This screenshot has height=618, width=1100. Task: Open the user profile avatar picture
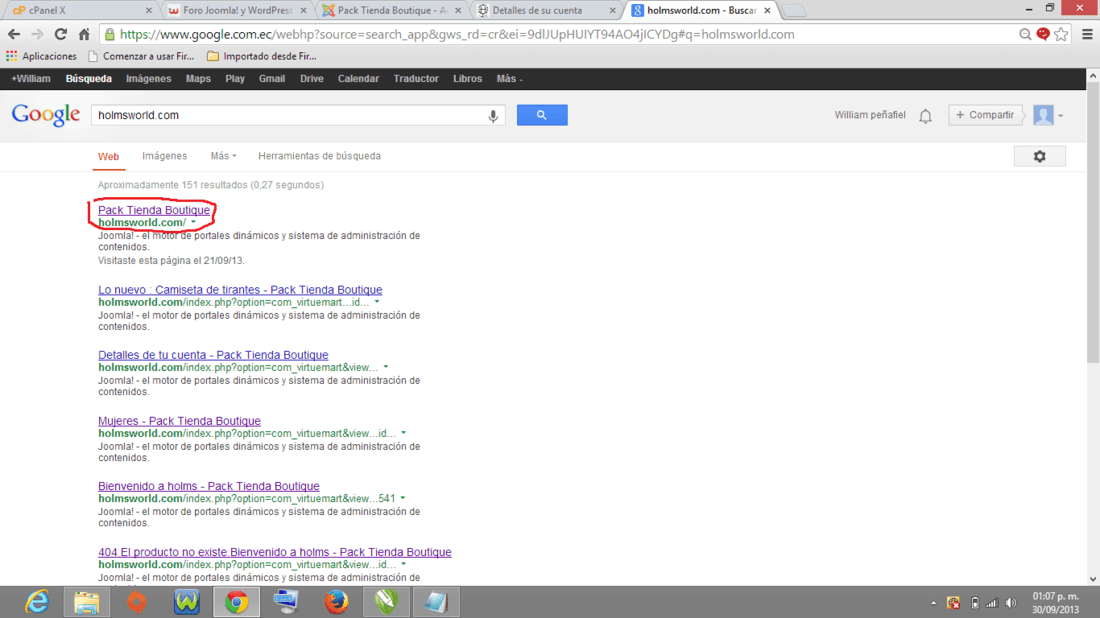pyautogui.click(x=1043, y=115)
